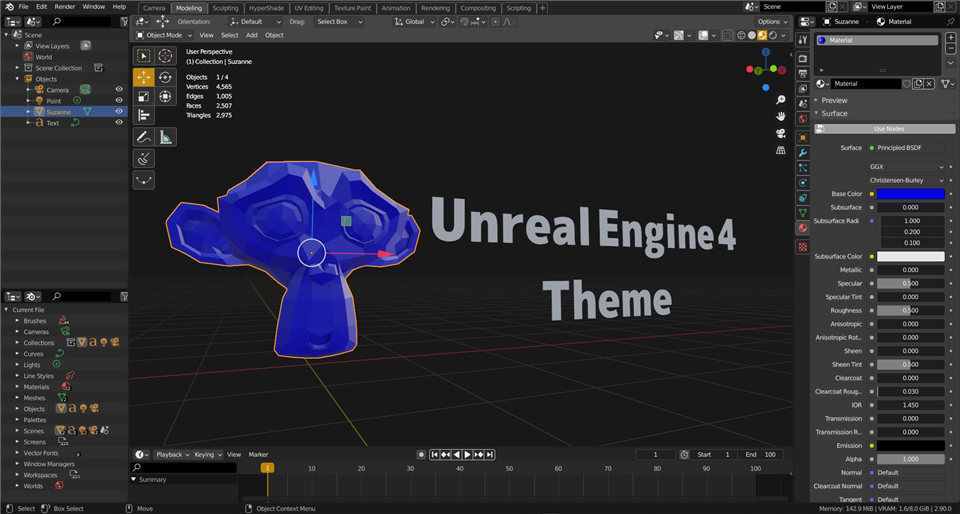960x514 pixels.
Task: Select the Measure tool
Action: (165, 137)
